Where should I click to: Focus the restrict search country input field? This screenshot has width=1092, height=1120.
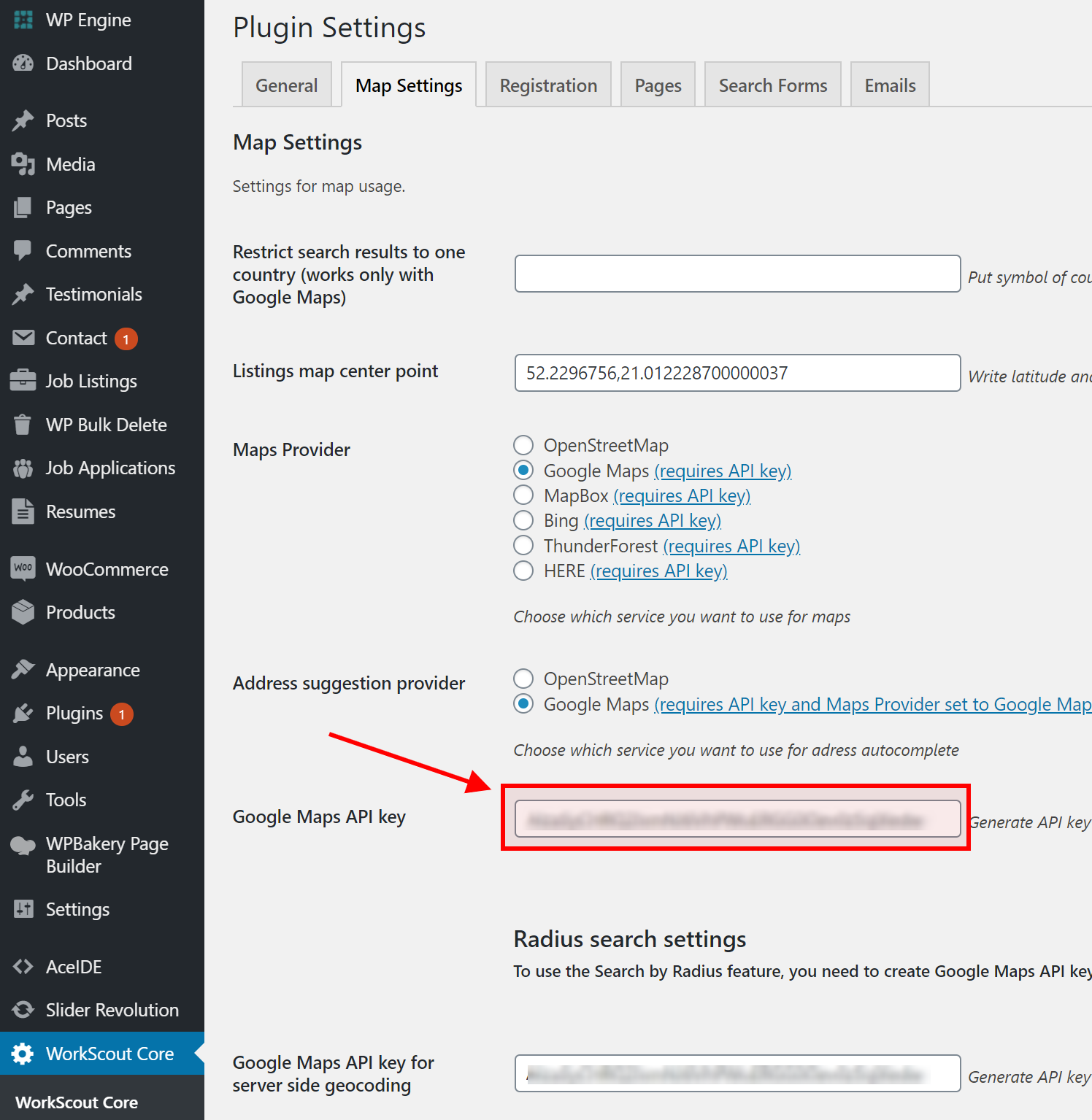[737, 274]
